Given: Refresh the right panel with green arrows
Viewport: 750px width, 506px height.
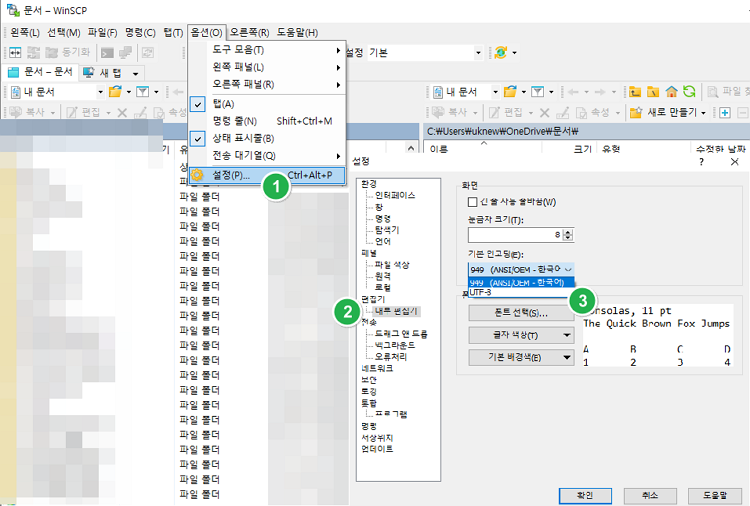Looking at the screenshot, I should point(689,91).
